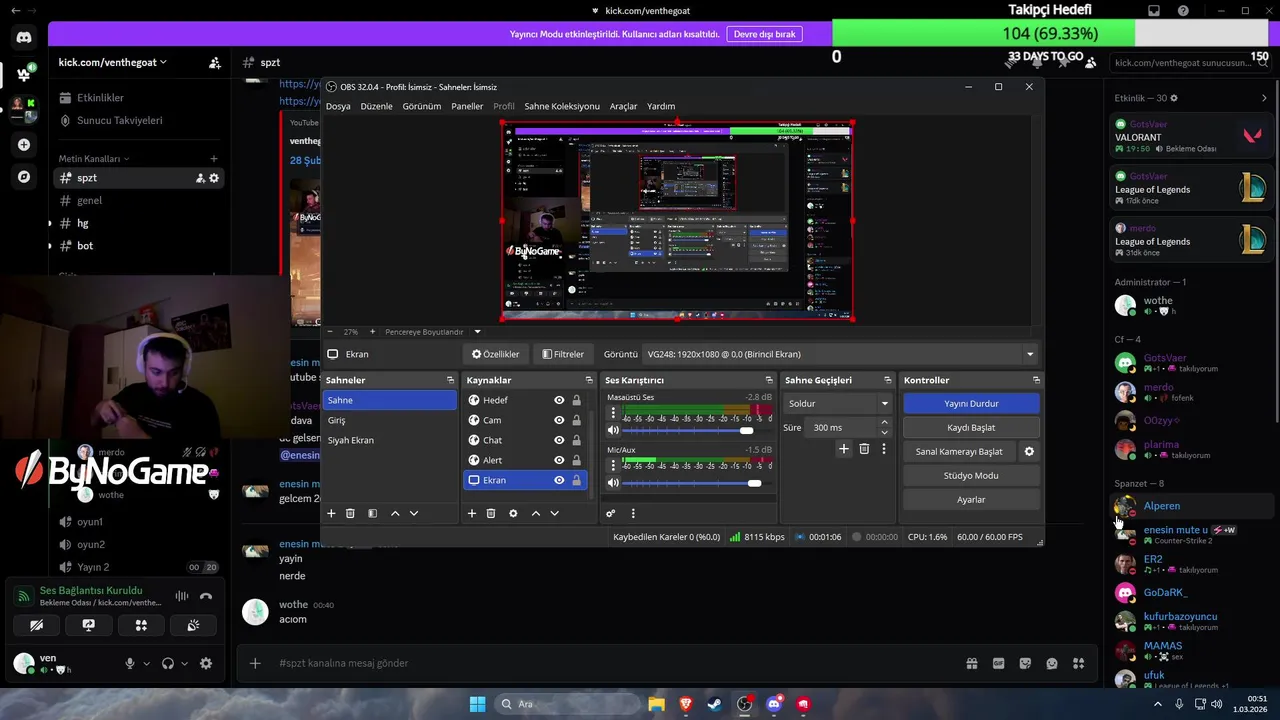Image resolution: width=1280 pixels, height=720 pixels.
Task: Open virtual camera settings gear
Action: (1029, 451)
